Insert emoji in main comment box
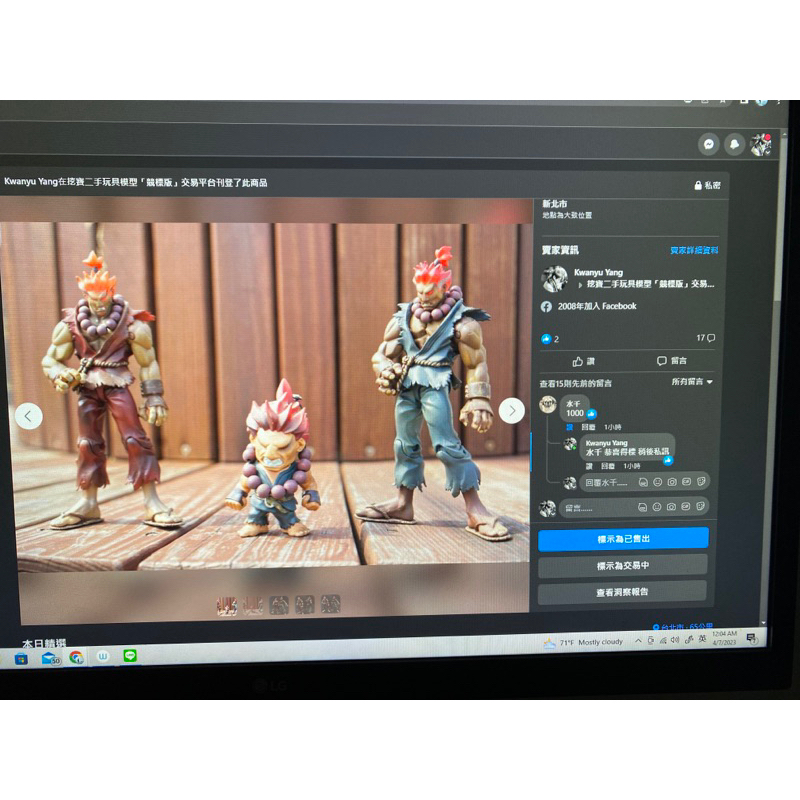Viewport: 800px width, 800px height. tap(657, 507)
